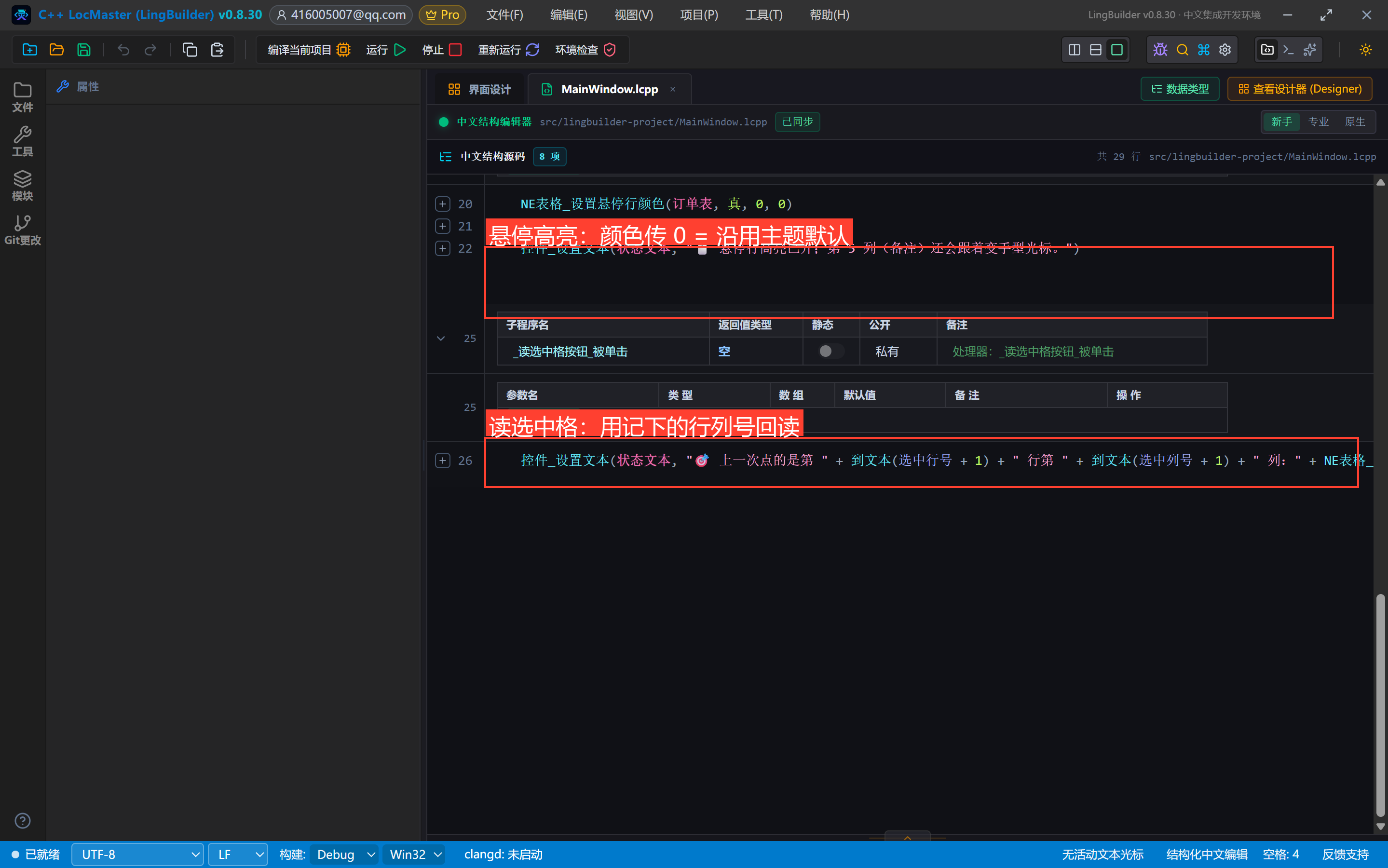Open the terminal prompt icon
The image size is (1388, 868).
click(1288, 50)
